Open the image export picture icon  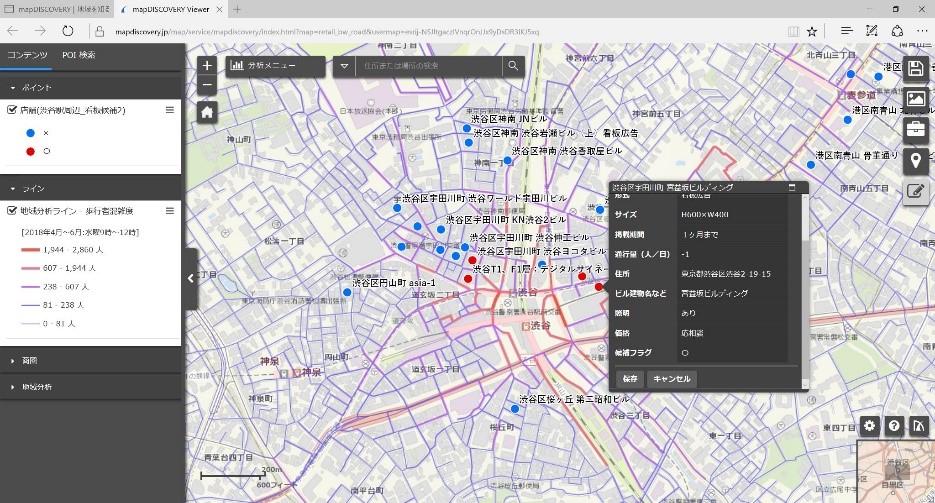(x=916, y=99)
